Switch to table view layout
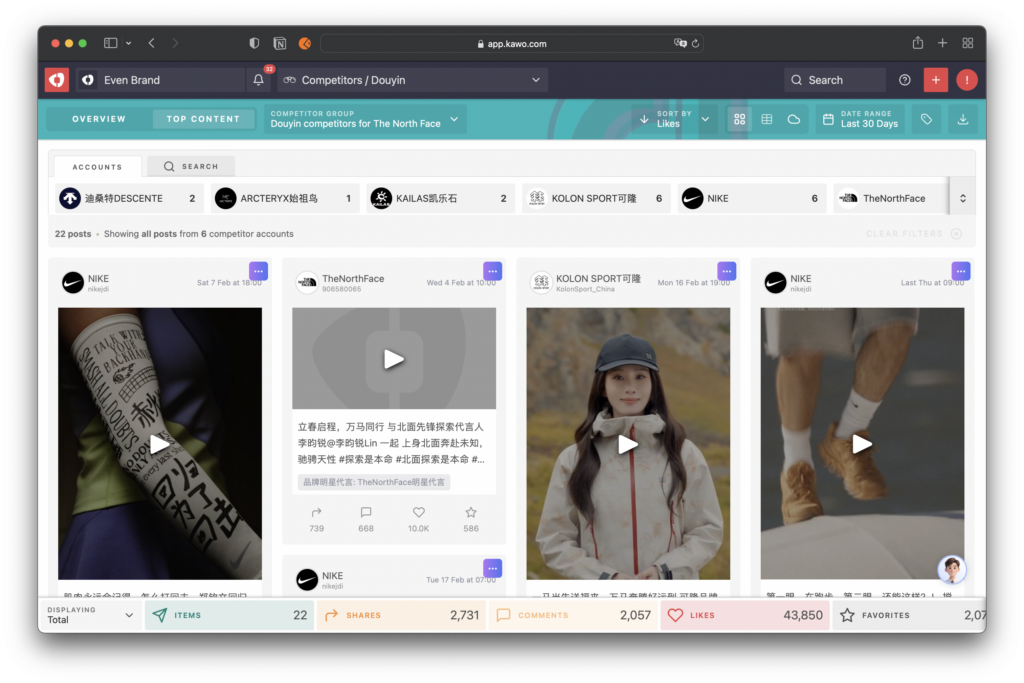 (x=767, y=119)
